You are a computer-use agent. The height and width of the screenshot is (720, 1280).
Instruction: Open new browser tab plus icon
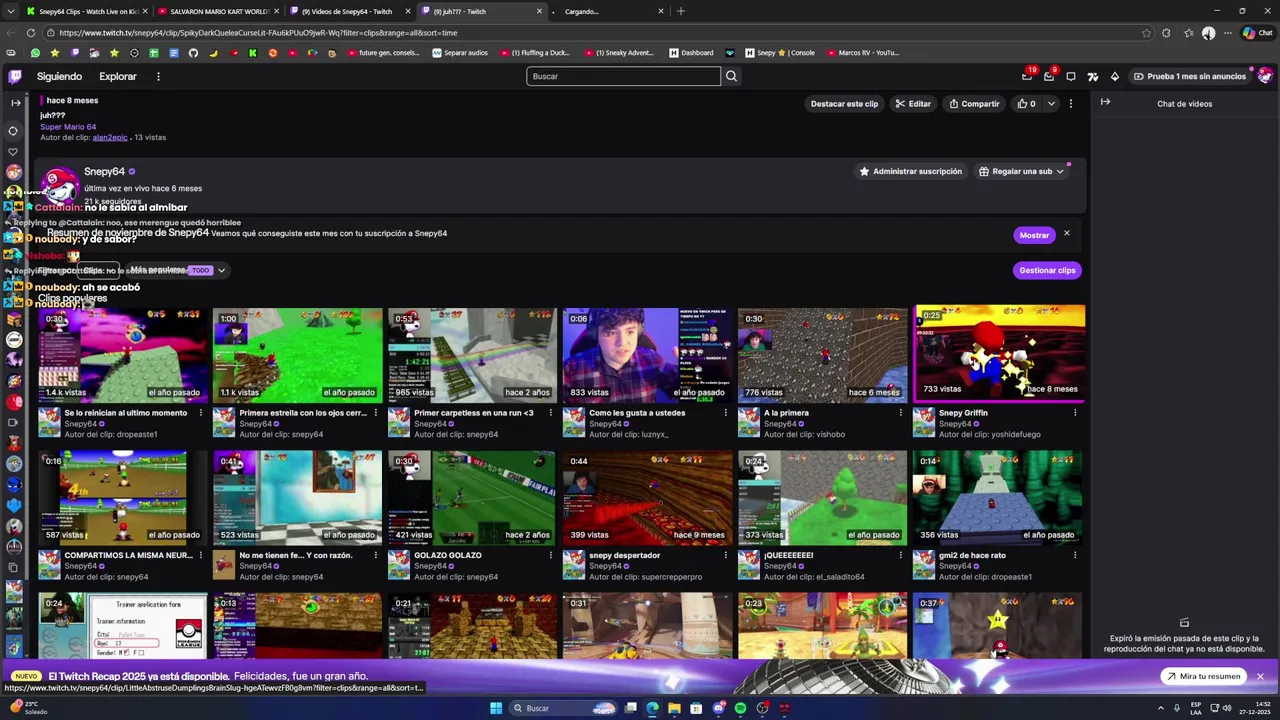(681, 11)
